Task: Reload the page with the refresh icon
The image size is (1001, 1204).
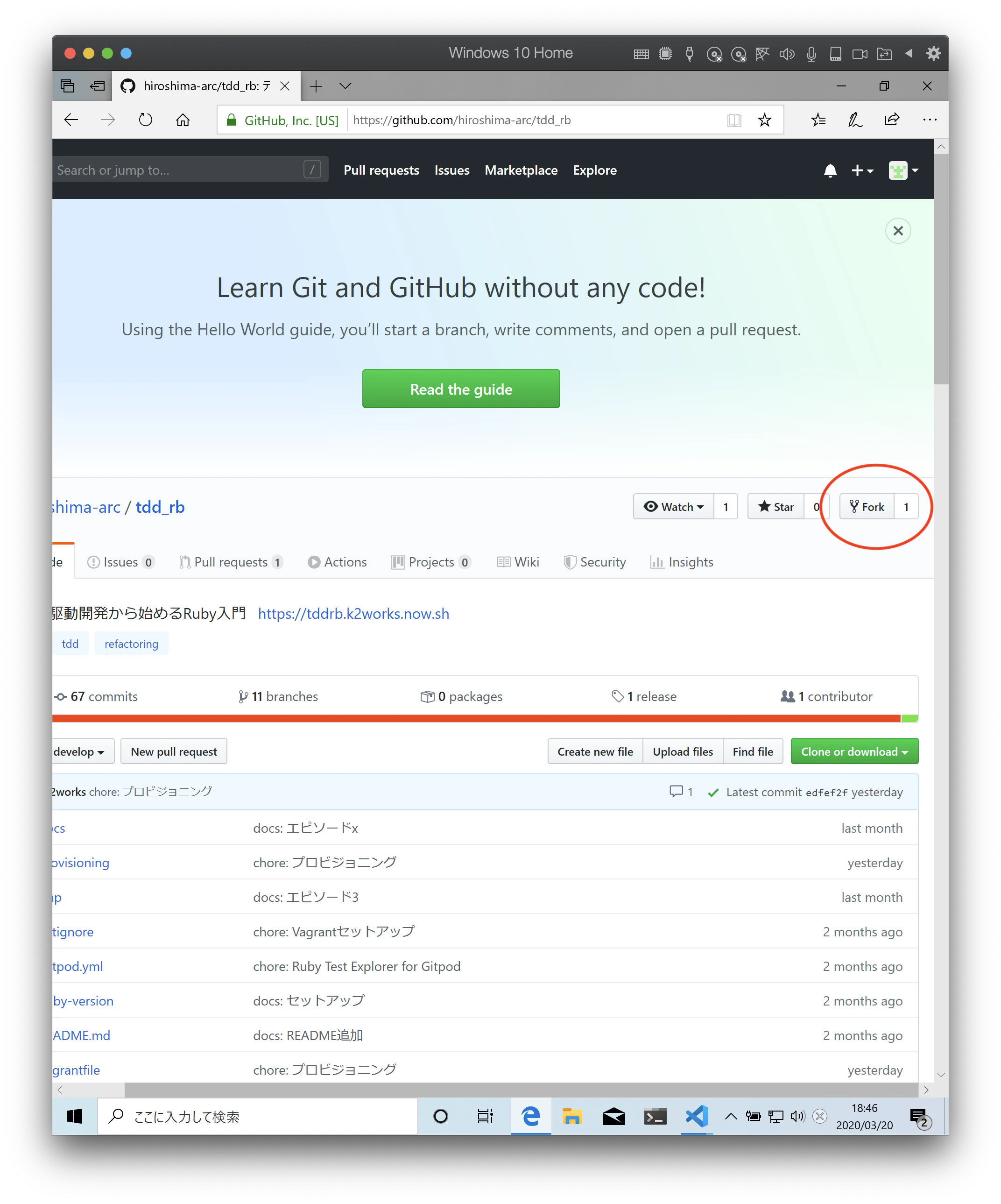Action: 146,120
